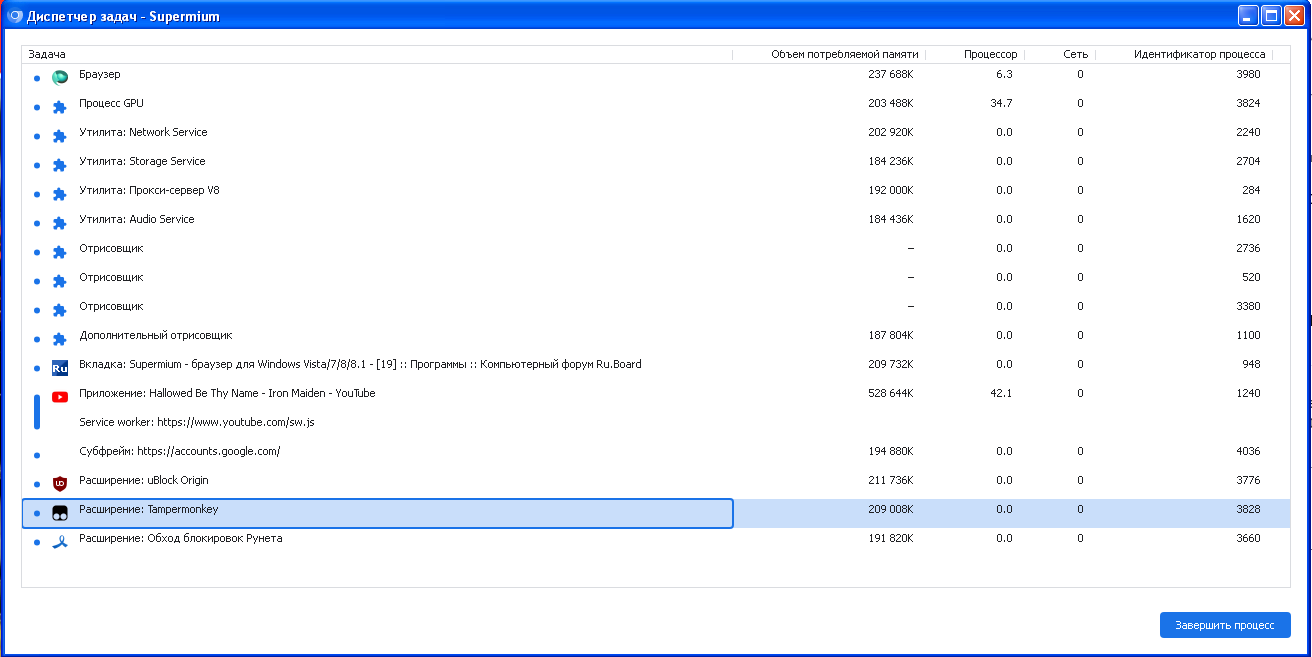Click the puzzle icon beside Процесс GPU
The image size is (1312, 657).
(x=60, y=106)
